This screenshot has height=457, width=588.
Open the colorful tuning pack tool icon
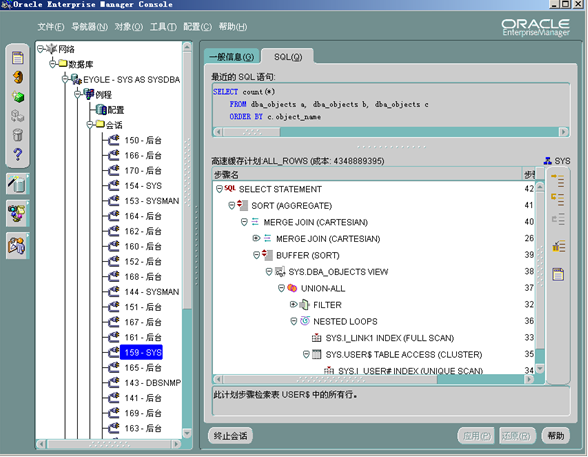tap(17, 214)
